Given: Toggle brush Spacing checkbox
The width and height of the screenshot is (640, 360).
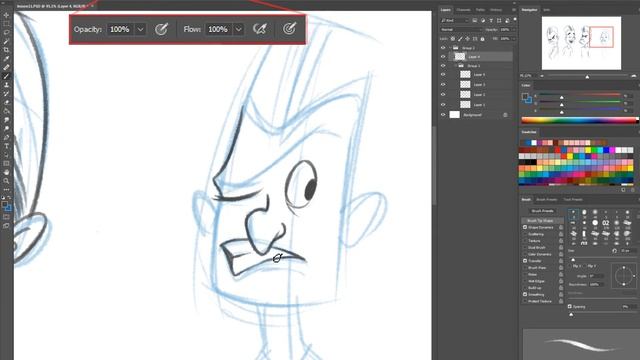Looking at the screenshot, I should 570,306.
